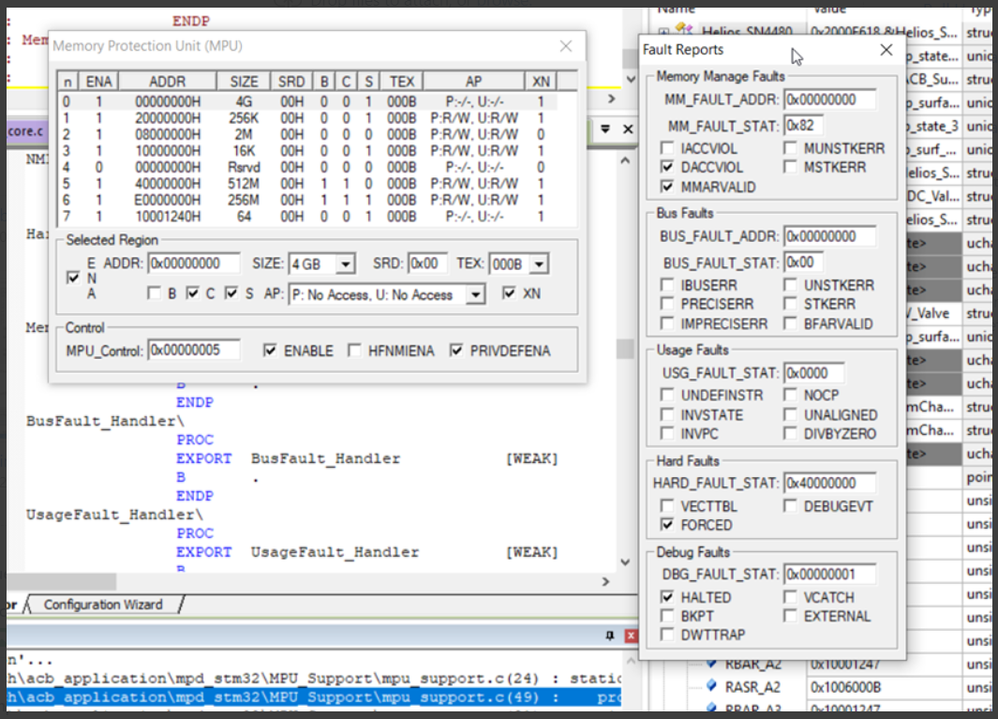Pin the build output pane

(610, 636)
